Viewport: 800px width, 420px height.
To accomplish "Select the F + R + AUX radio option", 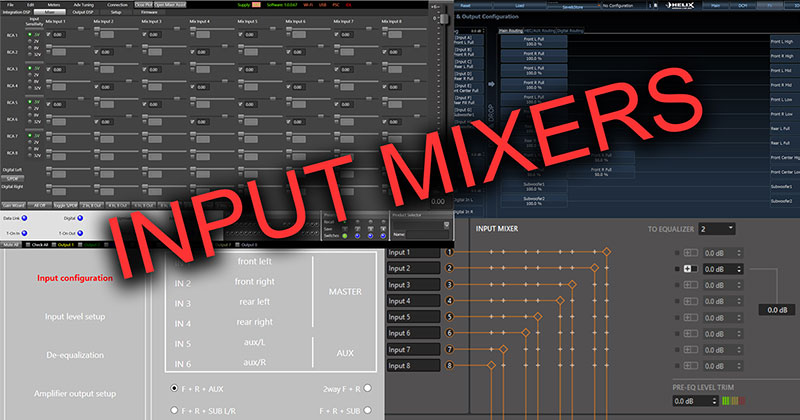I will pos(174,388).
